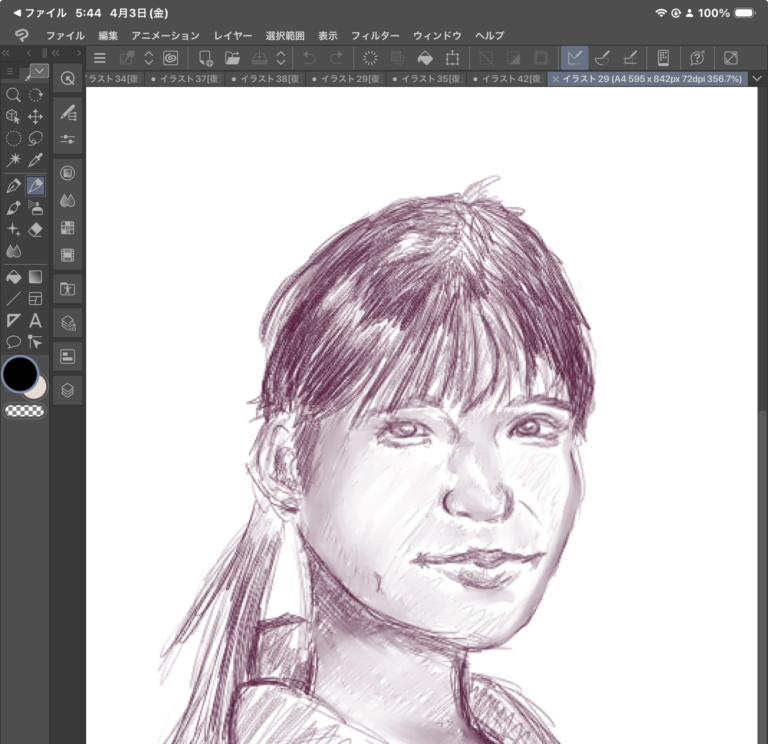This screenshot has width=768, height=744.
Task: Select the Fill bucket tool
Action: tap(13, 276)
